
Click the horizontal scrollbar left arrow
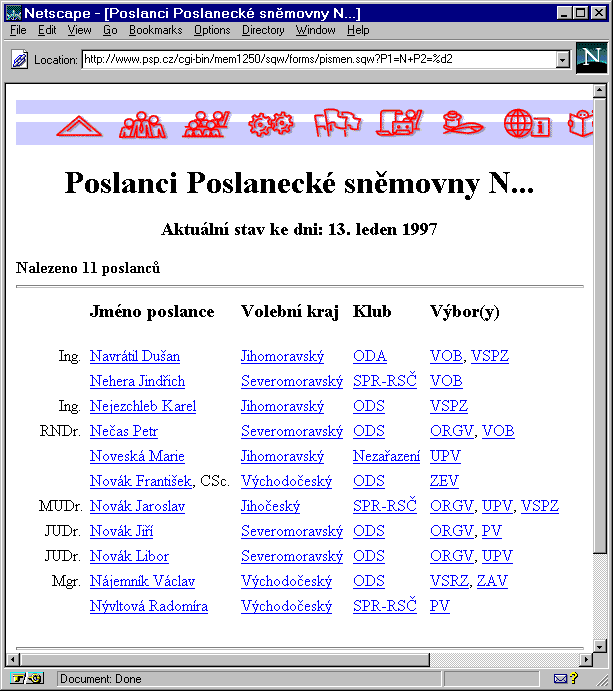(x=13, y=660)
